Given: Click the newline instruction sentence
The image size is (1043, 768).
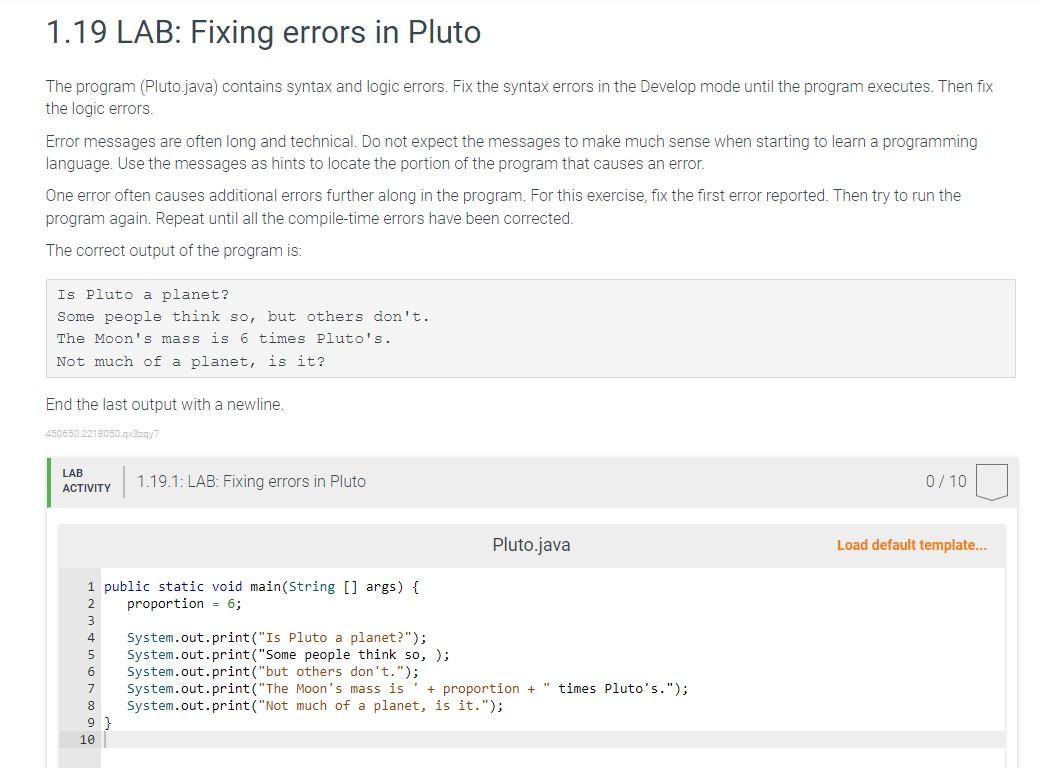Looking at the screenshot, I should tap(163, 404).
